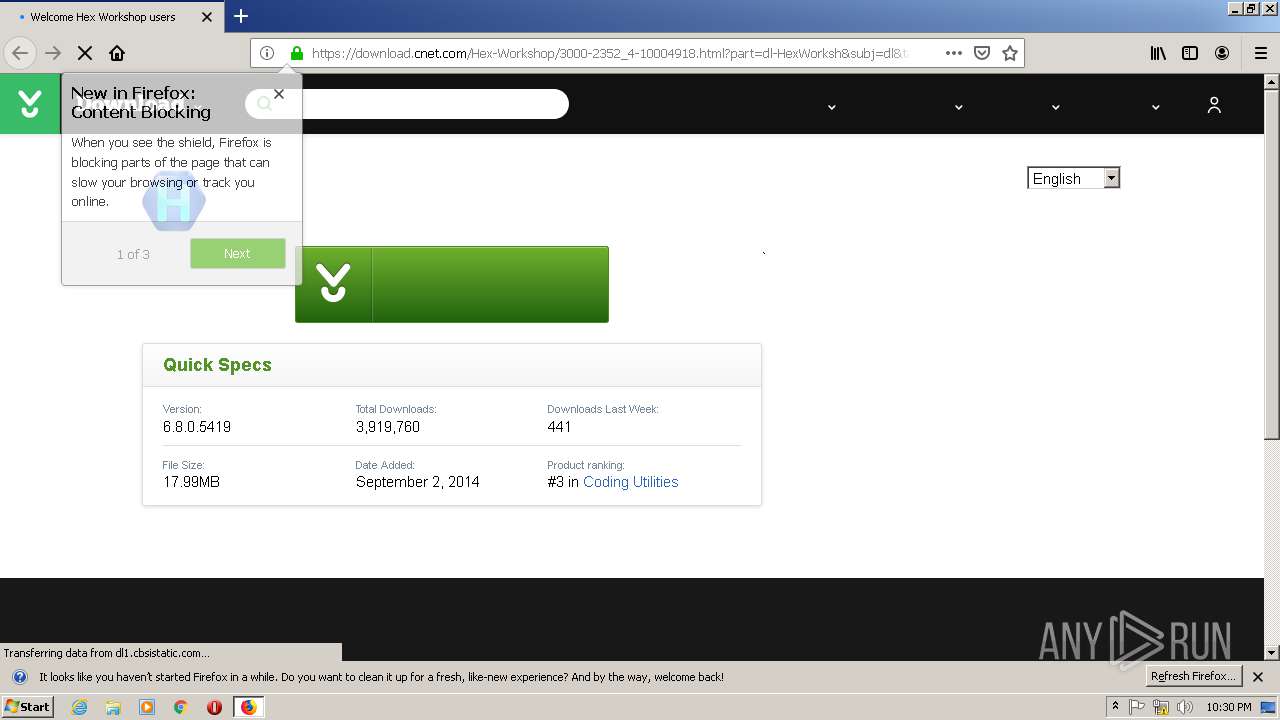
Task: Select downloads last week value 441
Action: click(x=559, y=427)
